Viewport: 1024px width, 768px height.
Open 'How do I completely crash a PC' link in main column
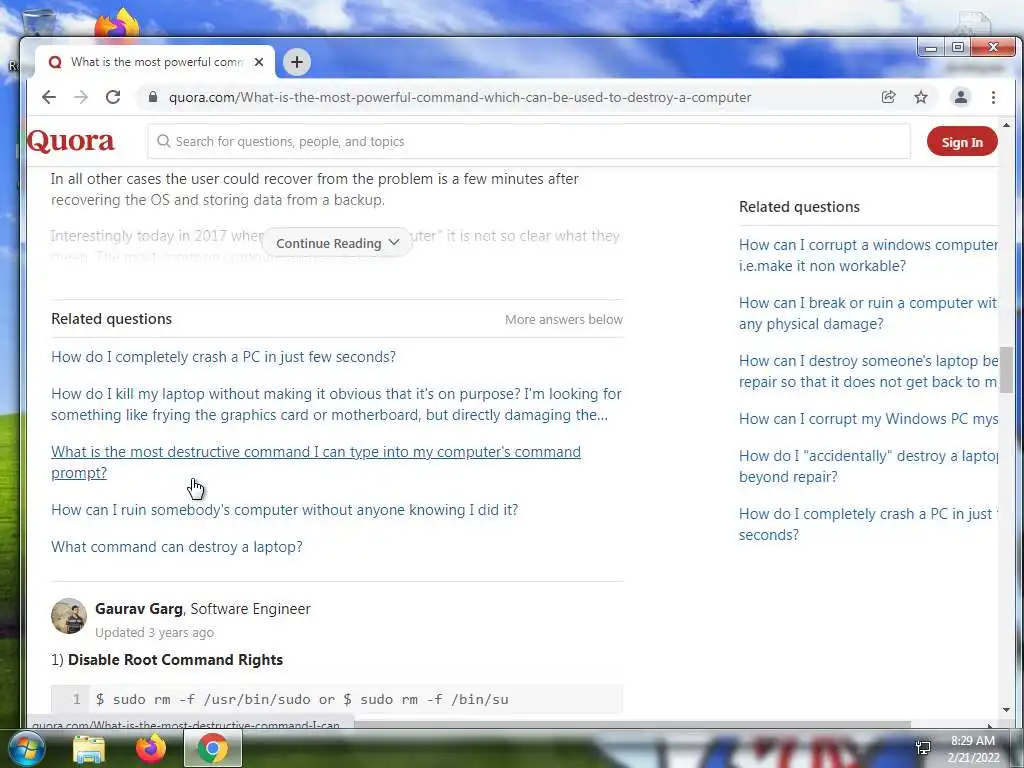click(x=223, y=357)
